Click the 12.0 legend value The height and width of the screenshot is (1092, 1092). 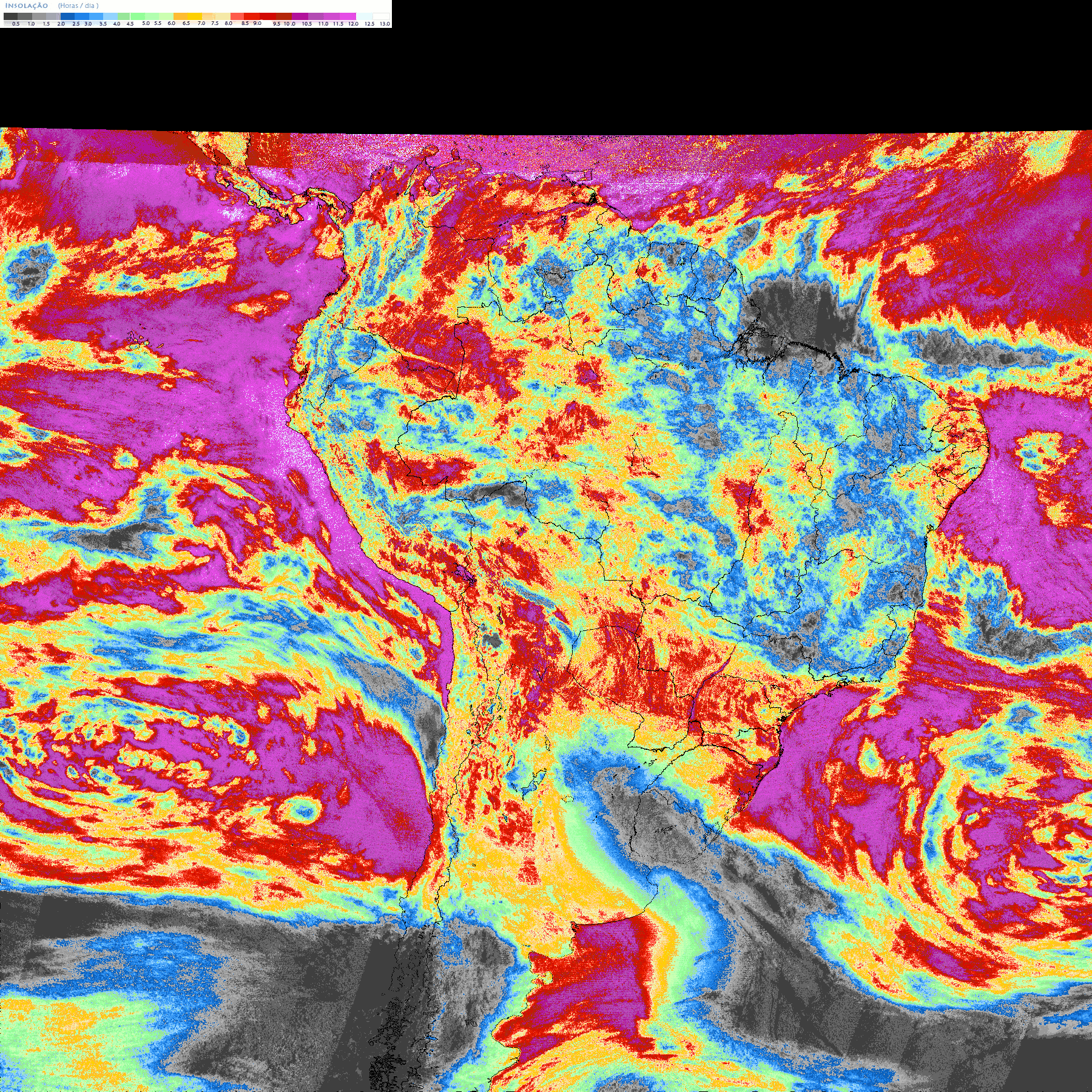coord(354,24)
